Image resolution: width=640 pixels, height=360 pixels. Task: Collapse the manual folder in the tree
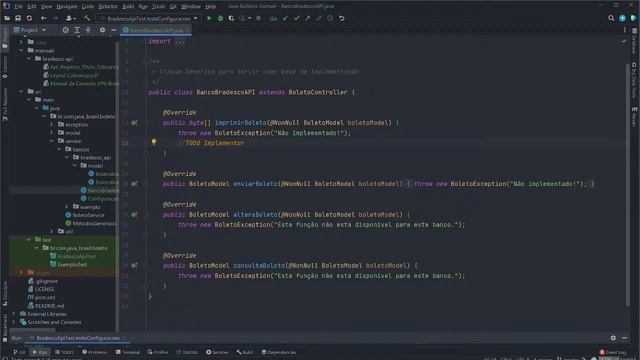coord(21,51)
